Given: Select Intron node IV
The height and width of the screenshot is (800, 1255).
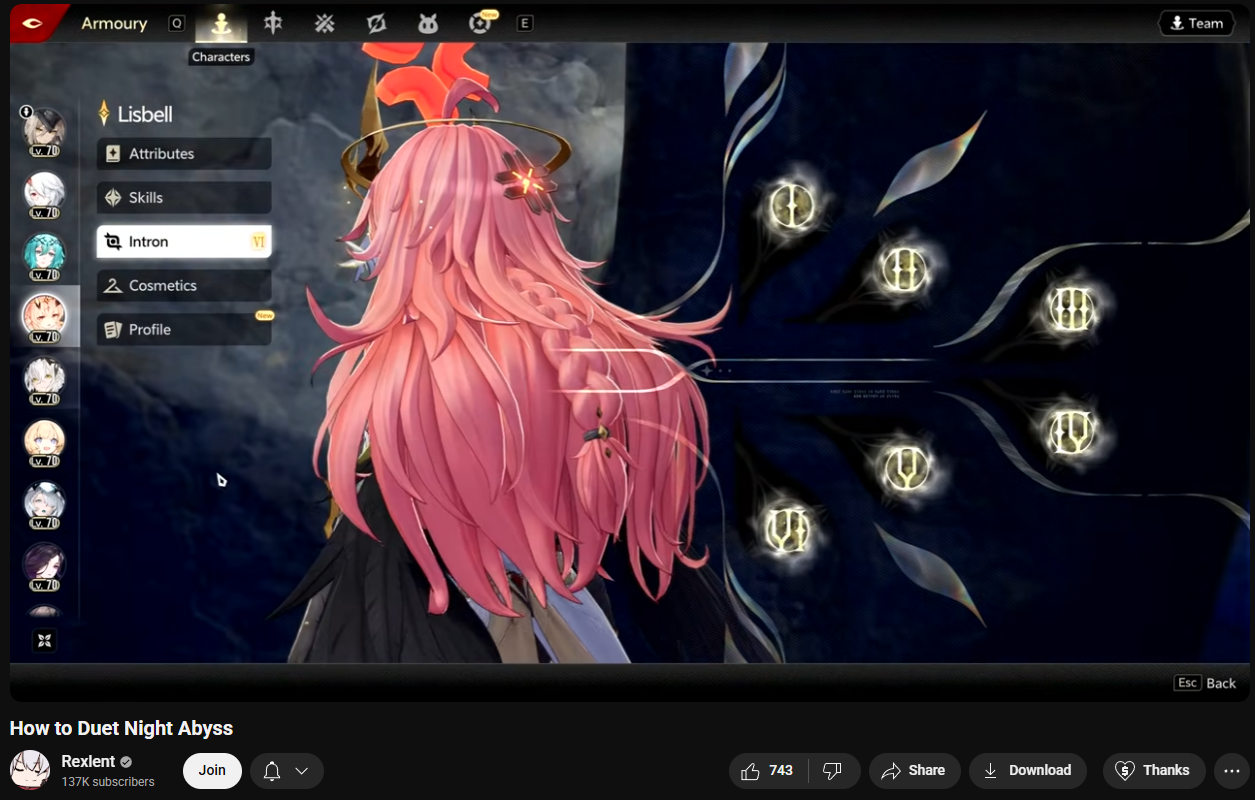Looking at the screenshot, I should coord(1071,433).
